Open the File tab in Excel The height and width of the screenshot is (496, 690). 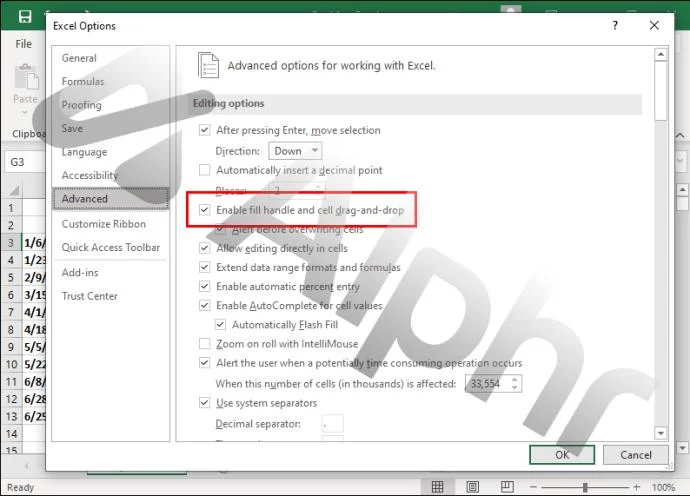pyautogui.click(x=24, y=44)
